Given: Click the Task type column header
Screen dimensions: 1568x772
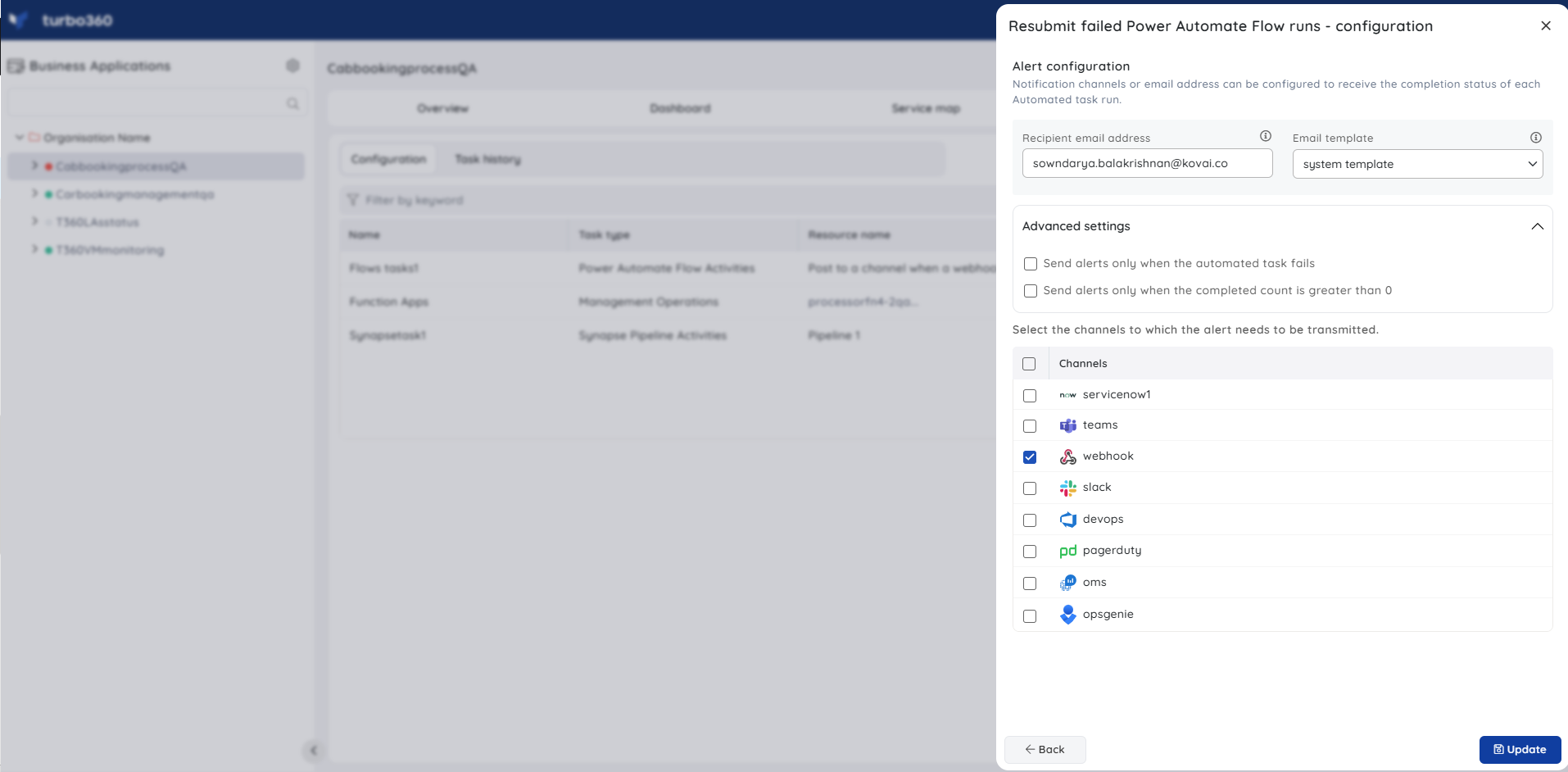Looking at the screenshot, I should tap(604, 235).
